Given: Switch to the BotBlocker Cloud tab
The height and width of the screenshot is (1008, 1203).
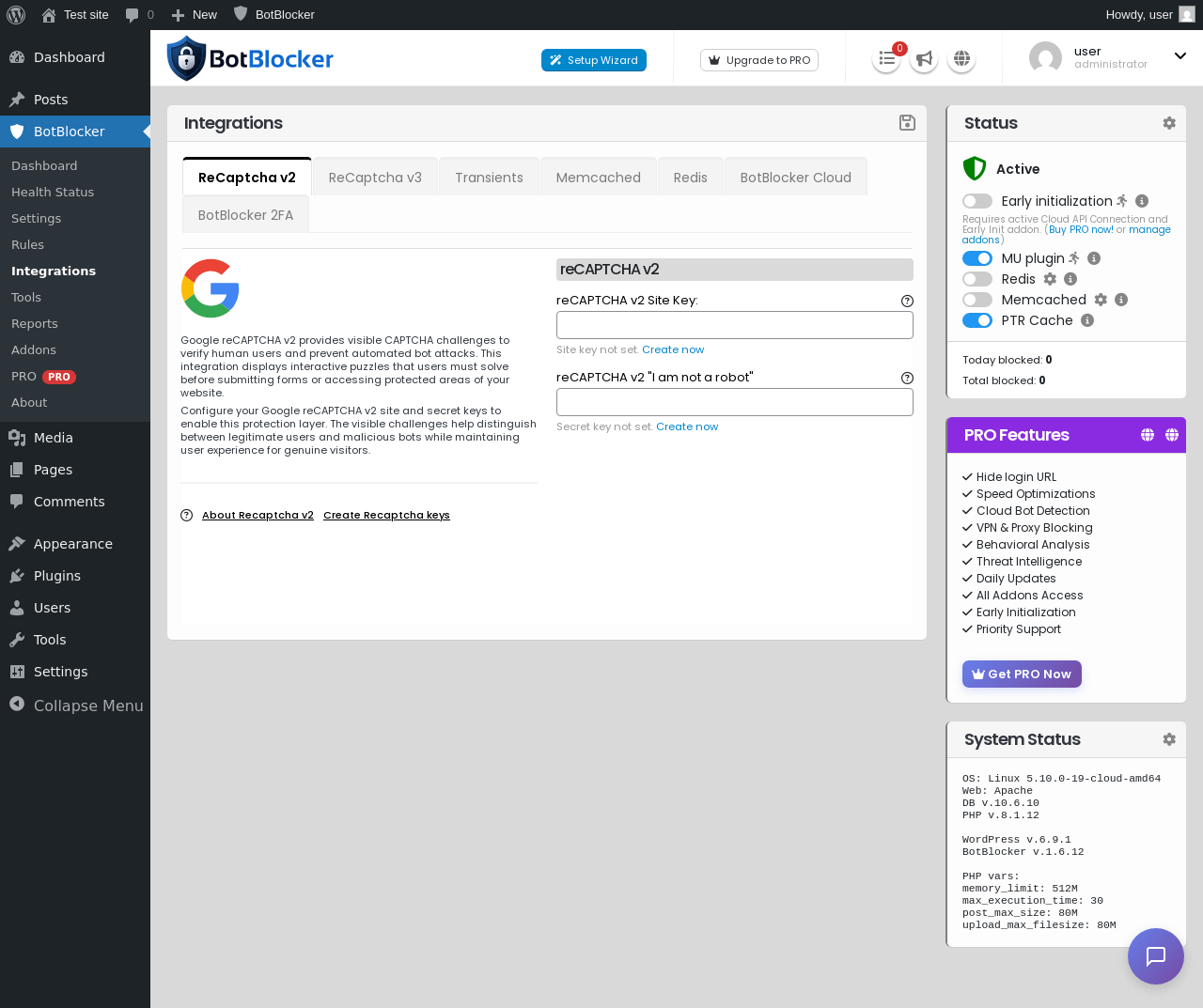Looking at the screenshot, I should click(796, 178).
